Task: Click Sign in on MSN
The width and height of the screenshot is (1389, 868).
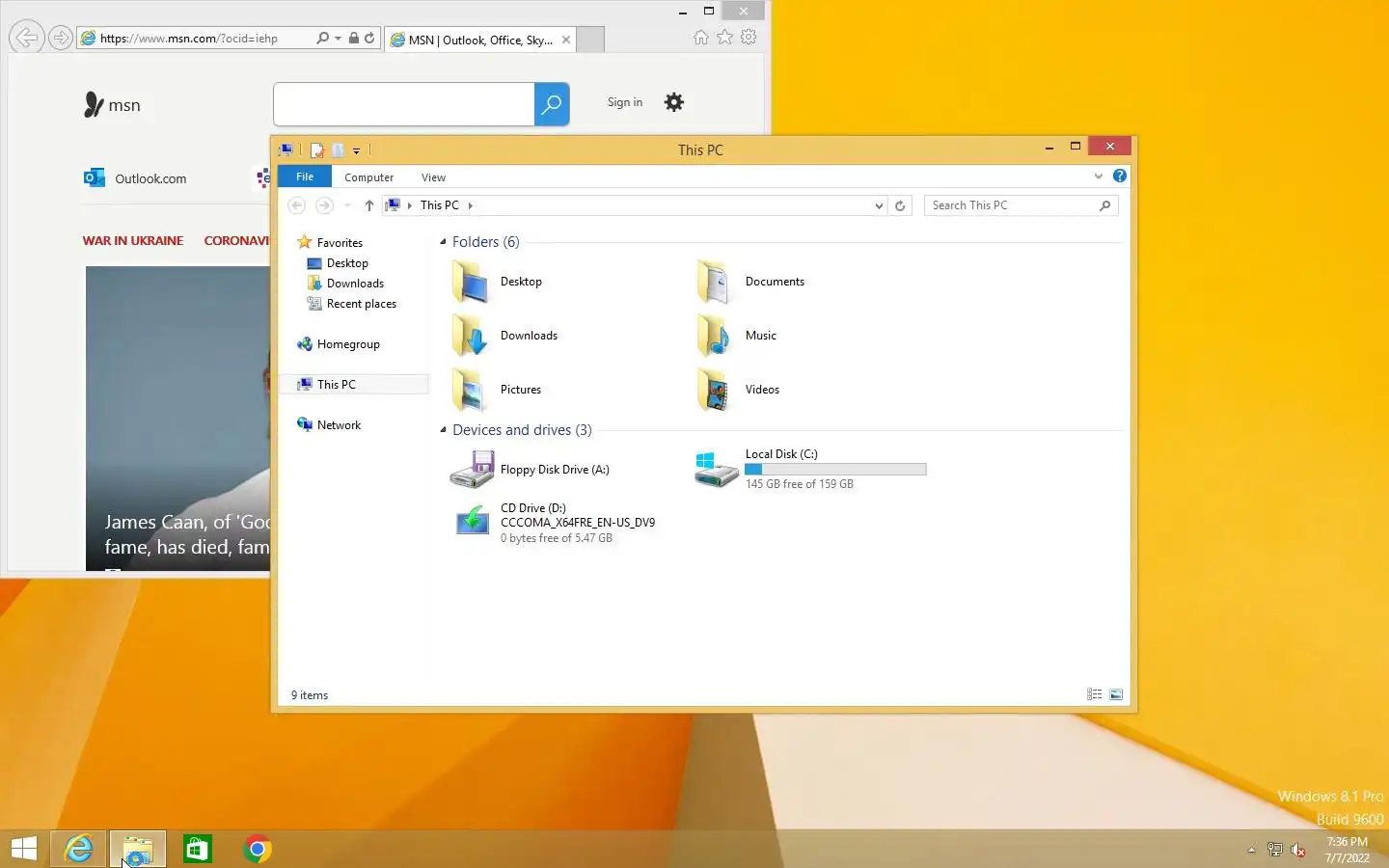Action: (625, 102)
